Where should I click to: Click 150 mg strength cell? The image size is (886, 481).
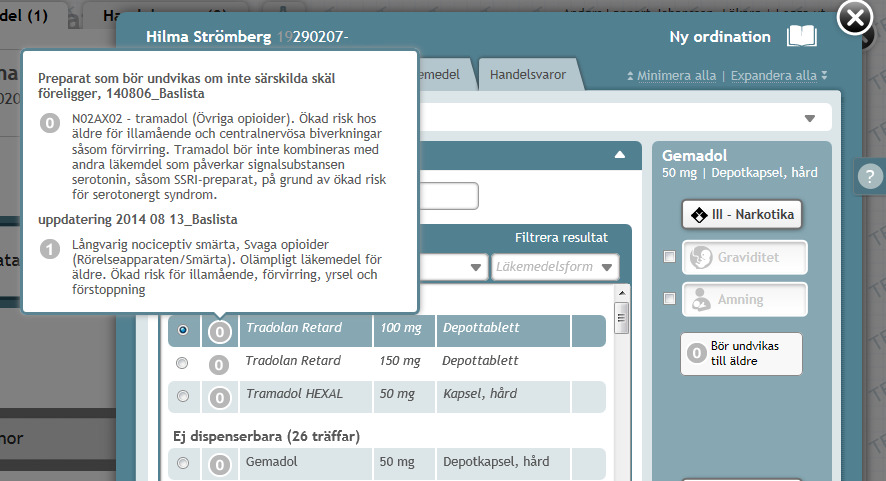coord(400,361)
